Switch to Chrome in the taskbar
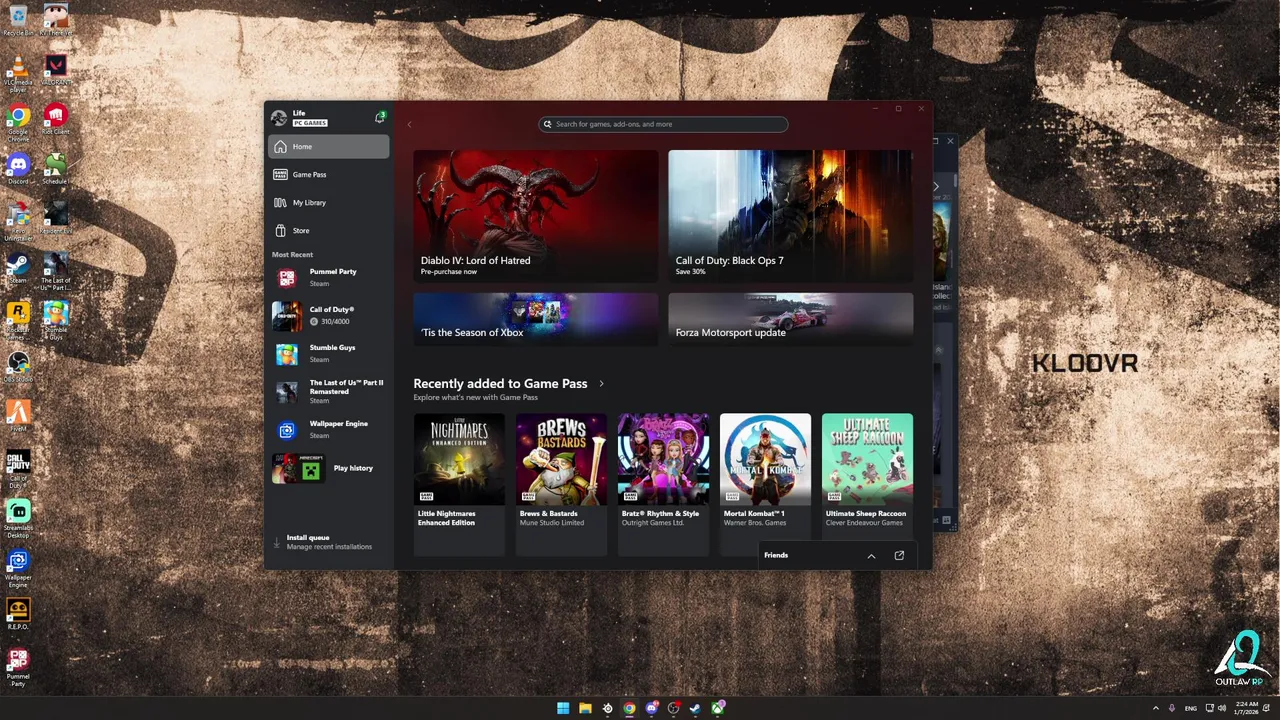Screen dimensions: 1280x720 coord(629,708)
